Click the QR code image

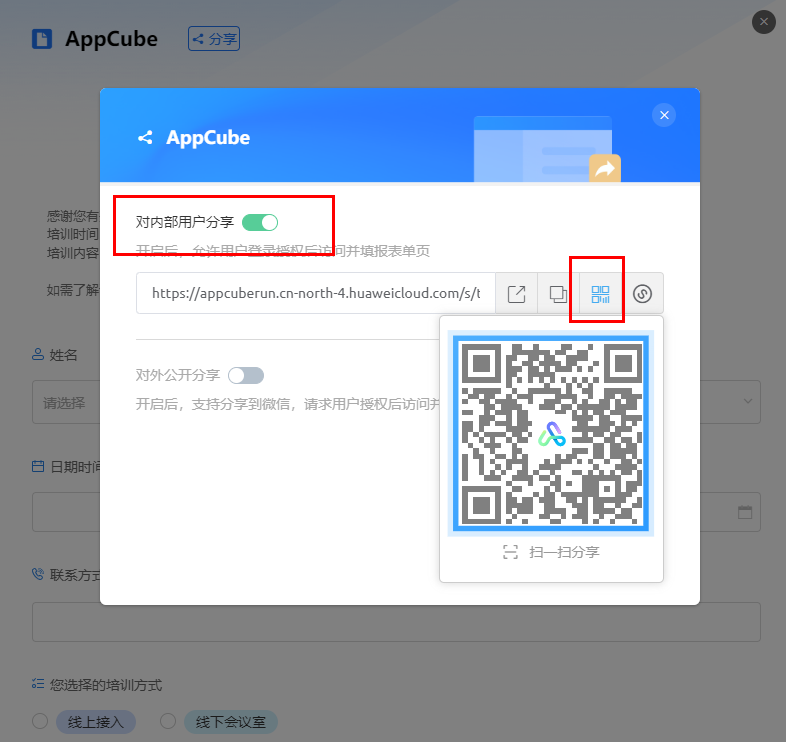coord(550,433)
